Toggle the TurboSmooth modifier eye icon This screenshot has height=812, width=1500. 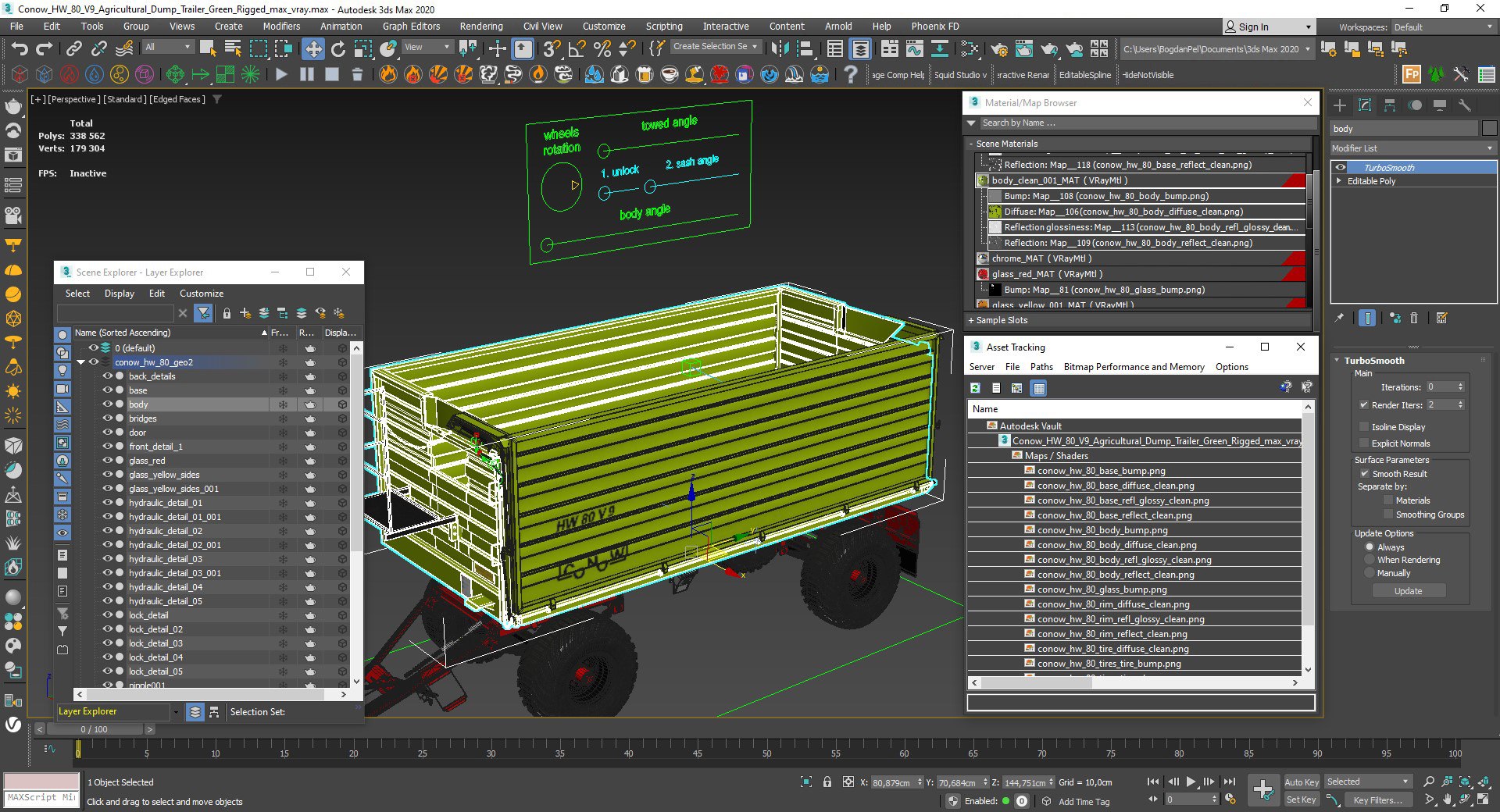click(1341, 168)
